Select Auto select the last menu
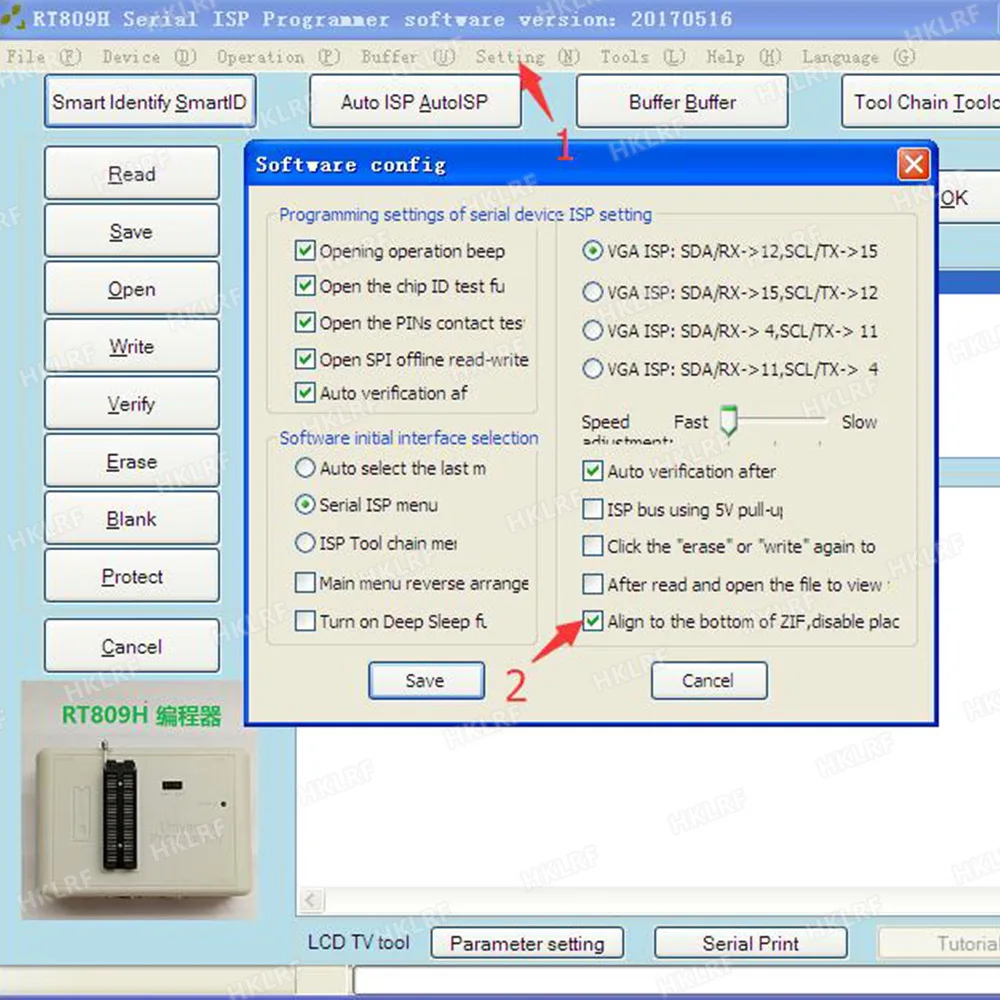 pyautogui.click(x=305, y=468)
